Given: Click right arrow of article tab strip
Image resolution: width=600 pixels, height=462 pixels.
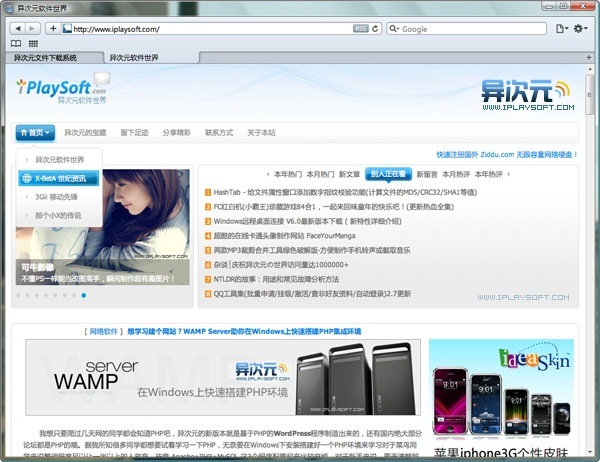Looking at the screenshot, I should [509, 175].
